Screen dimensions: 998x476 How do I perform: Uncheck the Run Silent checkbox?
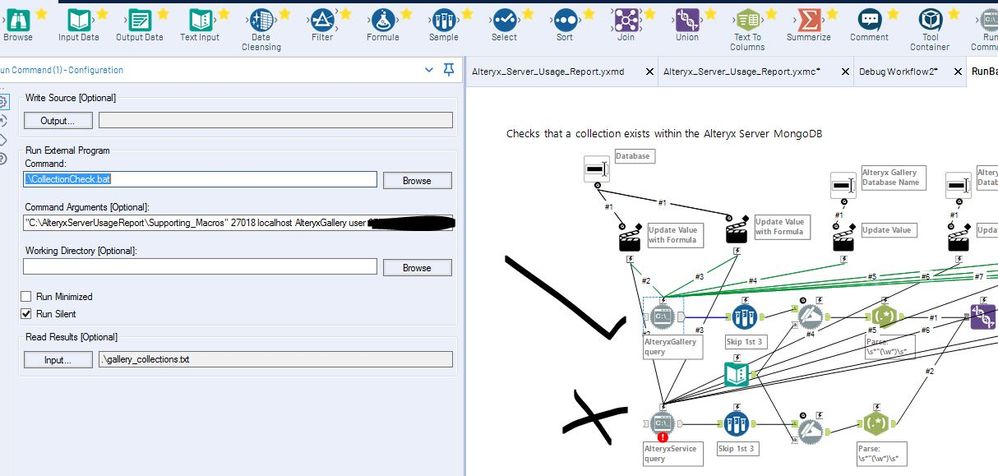point(26,314)
